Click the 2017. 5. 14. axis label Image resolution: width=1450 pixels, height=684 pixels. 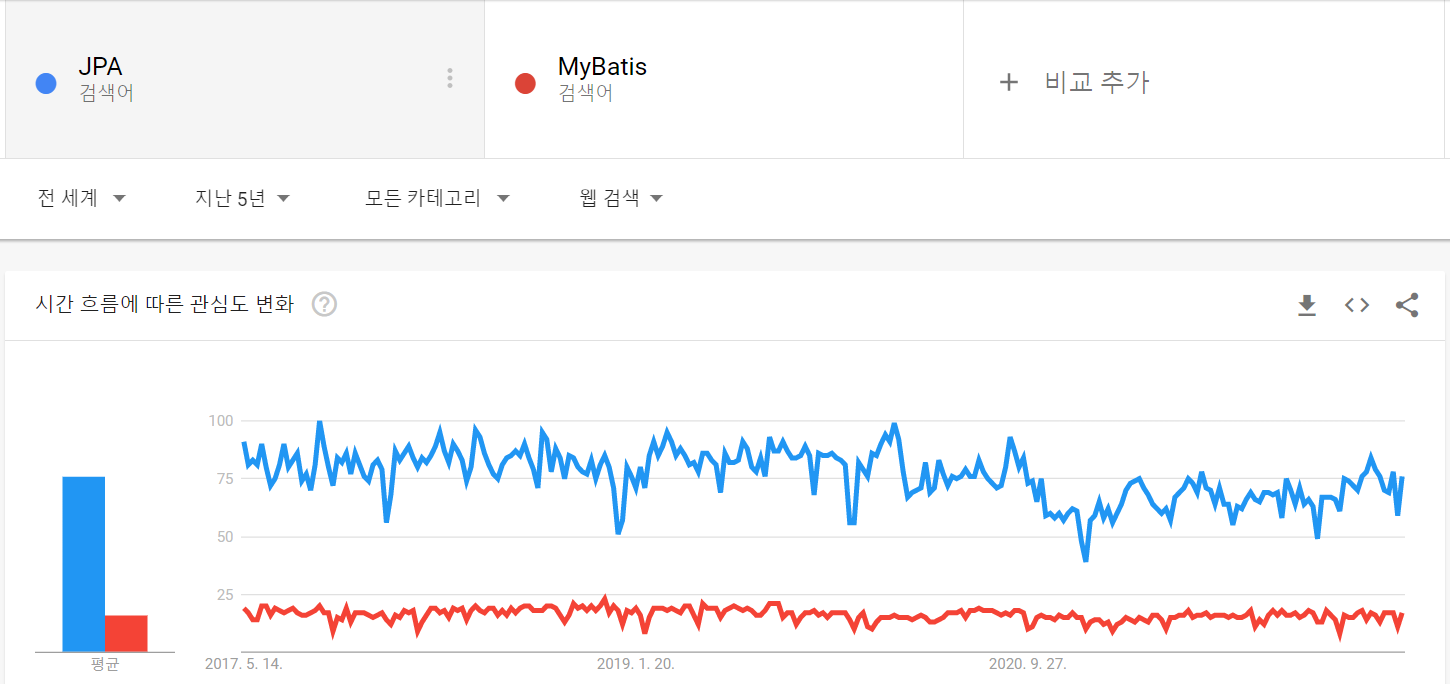[244, 664]
